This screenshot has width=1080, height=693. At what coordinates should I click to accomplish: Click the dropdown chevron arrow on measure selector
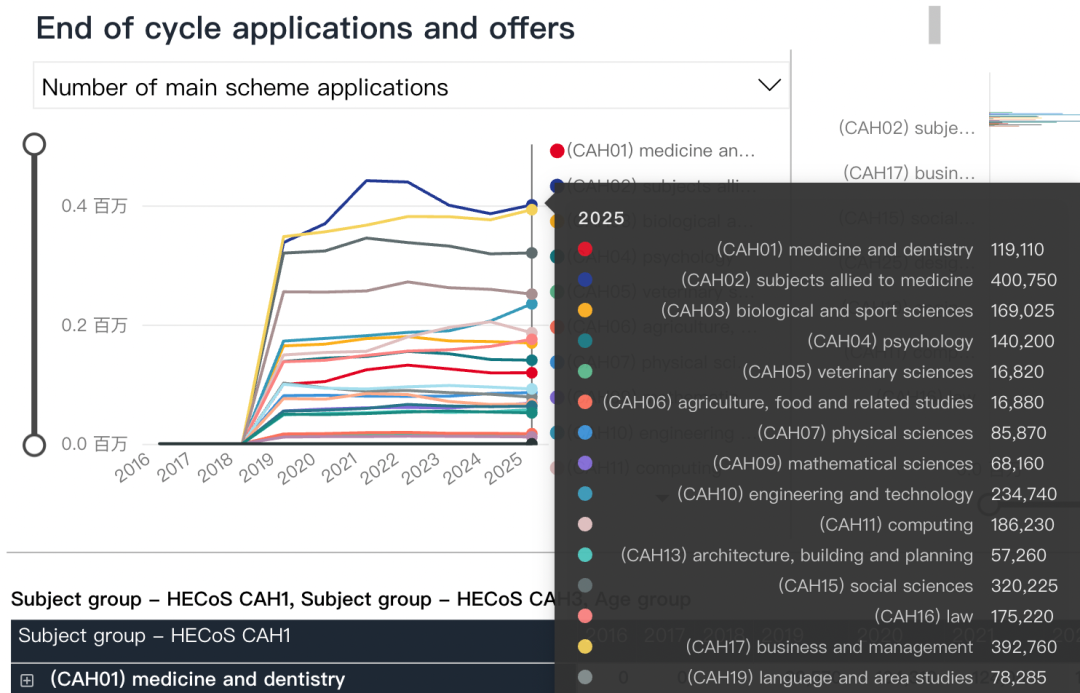tap(769, 86)
